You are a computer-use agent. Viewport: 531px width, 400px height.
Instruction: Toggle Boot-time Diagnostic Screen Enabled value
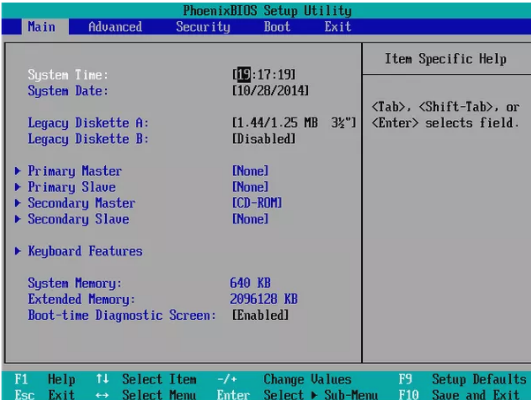(x=260, y=315)
